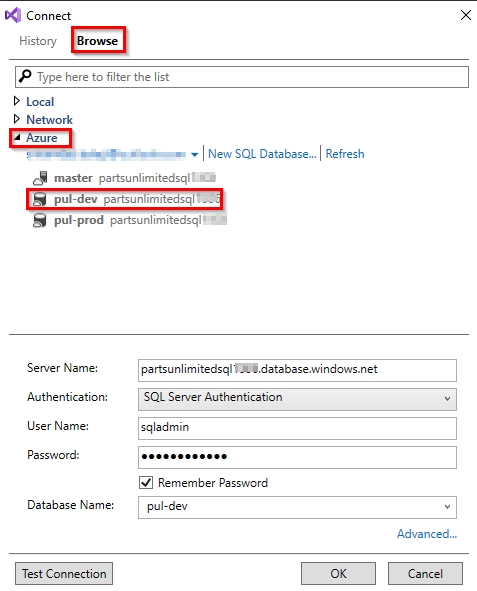This screenshot has height=591, width=477.
Task: Close the Connect dialog
Action: [466, 15]
